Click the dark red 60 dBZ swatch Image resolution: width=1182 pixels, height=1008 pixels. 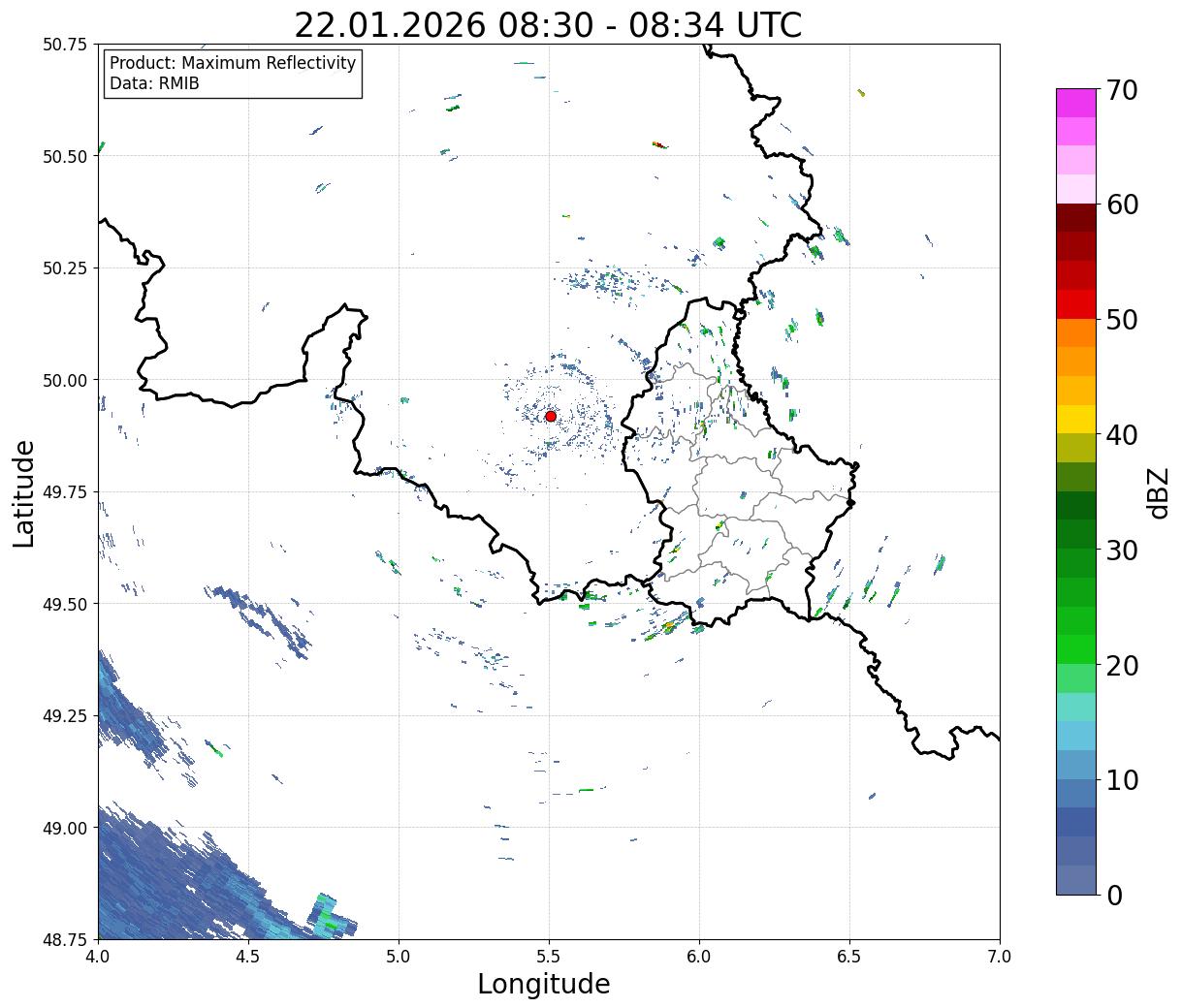(x=1076, y=217)
